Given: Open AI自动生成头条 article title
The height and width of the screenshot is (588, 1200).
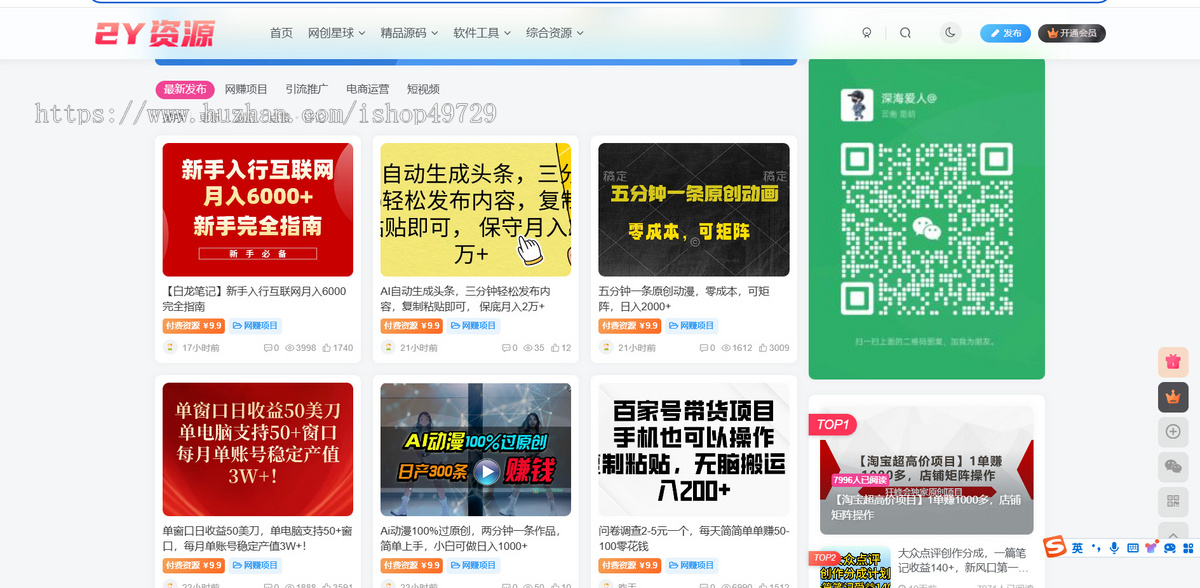Looking at the screenshot, I should coord(466,298).
